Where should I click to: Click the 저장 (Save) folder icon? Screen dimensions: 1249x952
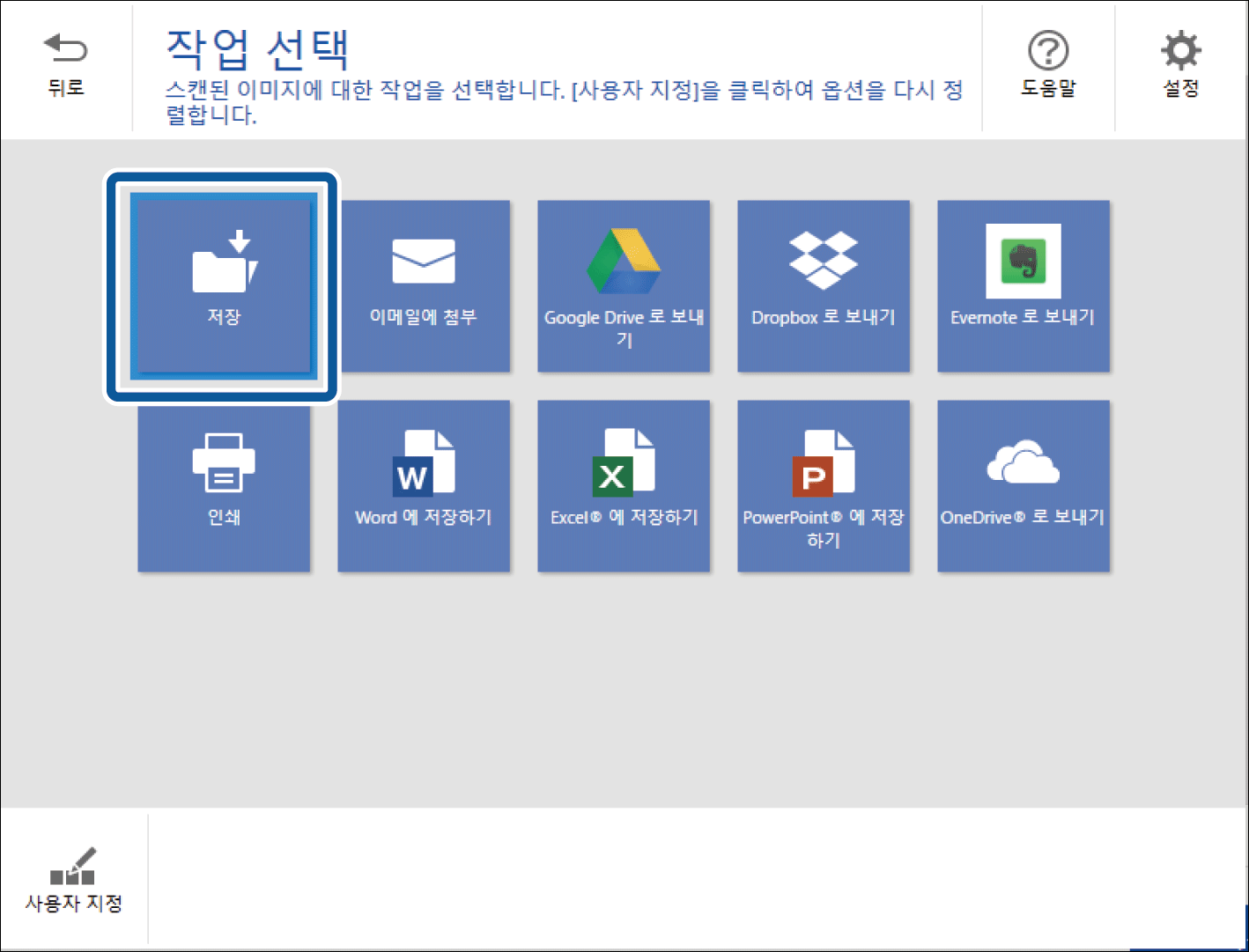click(224, 262)
